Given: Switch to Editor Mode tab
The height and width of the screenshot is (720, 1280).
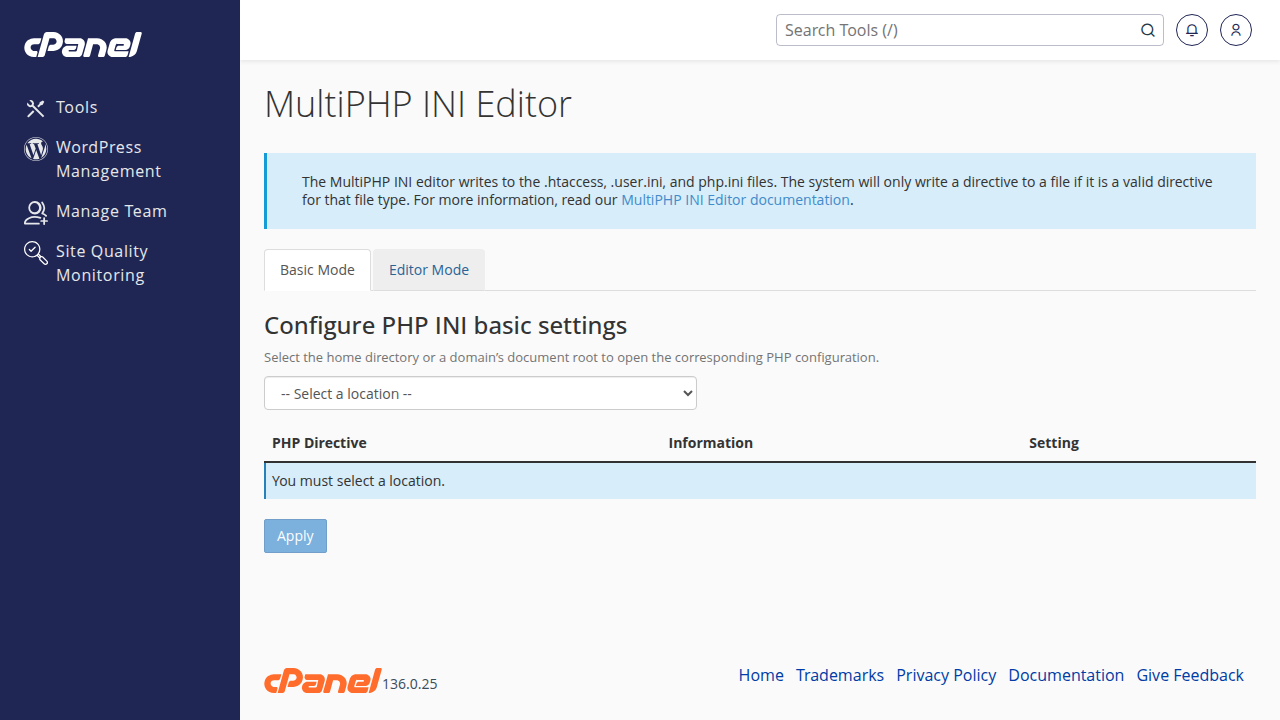Looking at the screenshot, I should [x=429, y=270].
